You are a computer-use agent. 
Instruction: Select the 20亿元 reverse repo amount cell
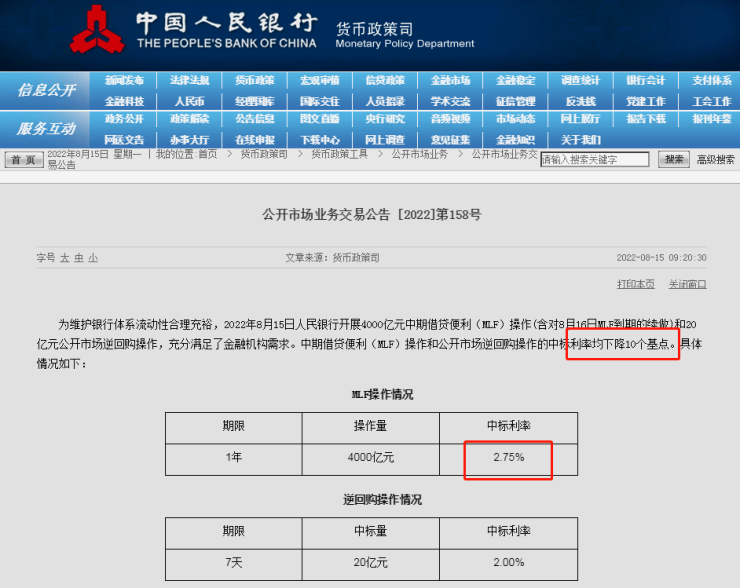(x=370, y=563)
